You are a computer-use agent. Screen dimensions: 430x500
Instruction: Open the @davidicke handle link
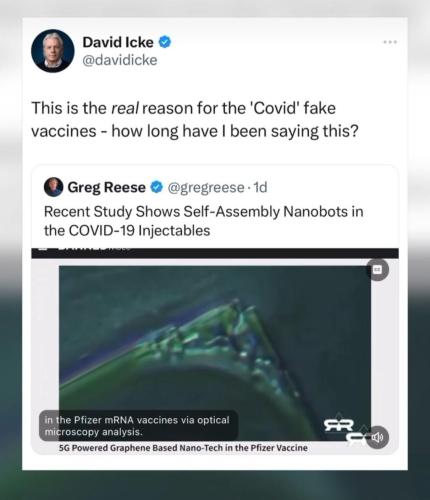[x=120, y=60]
